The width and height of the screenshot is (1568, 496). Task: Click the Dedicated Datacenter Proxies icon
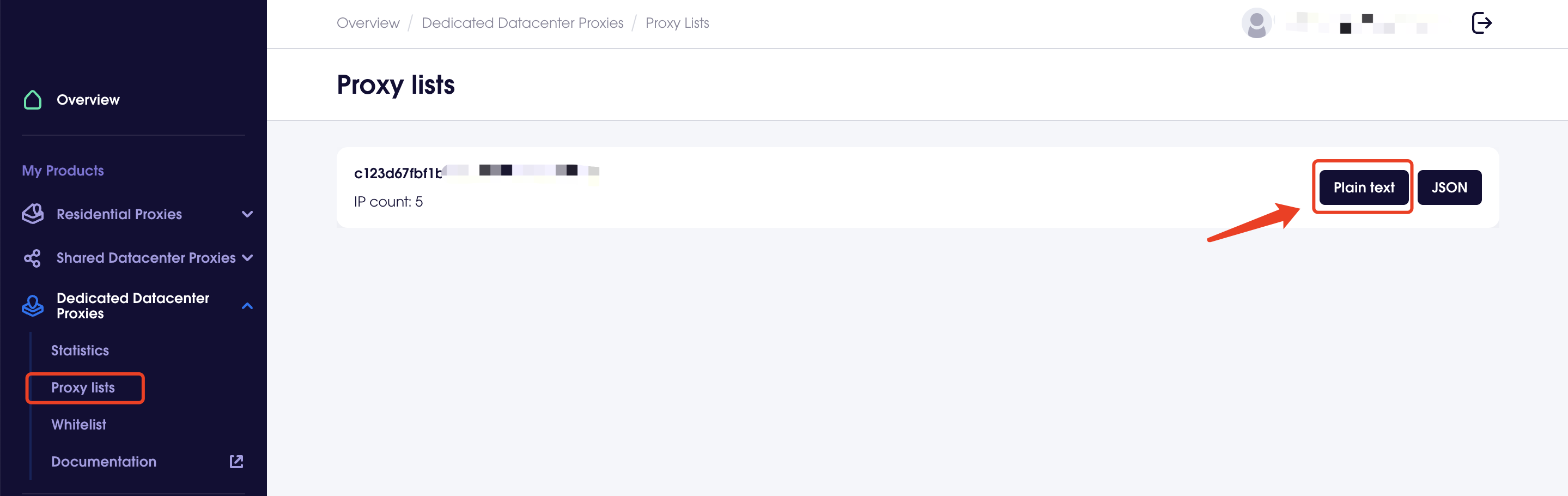tap(32, 306)
